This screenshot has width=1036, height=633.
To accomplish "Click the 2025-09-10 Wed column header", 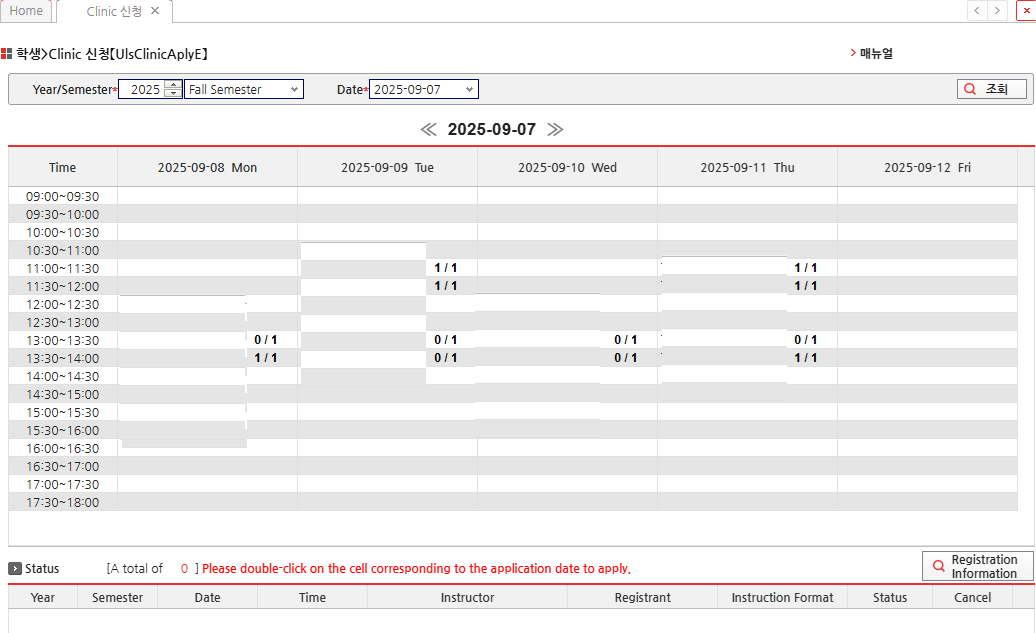I will 568,168.
